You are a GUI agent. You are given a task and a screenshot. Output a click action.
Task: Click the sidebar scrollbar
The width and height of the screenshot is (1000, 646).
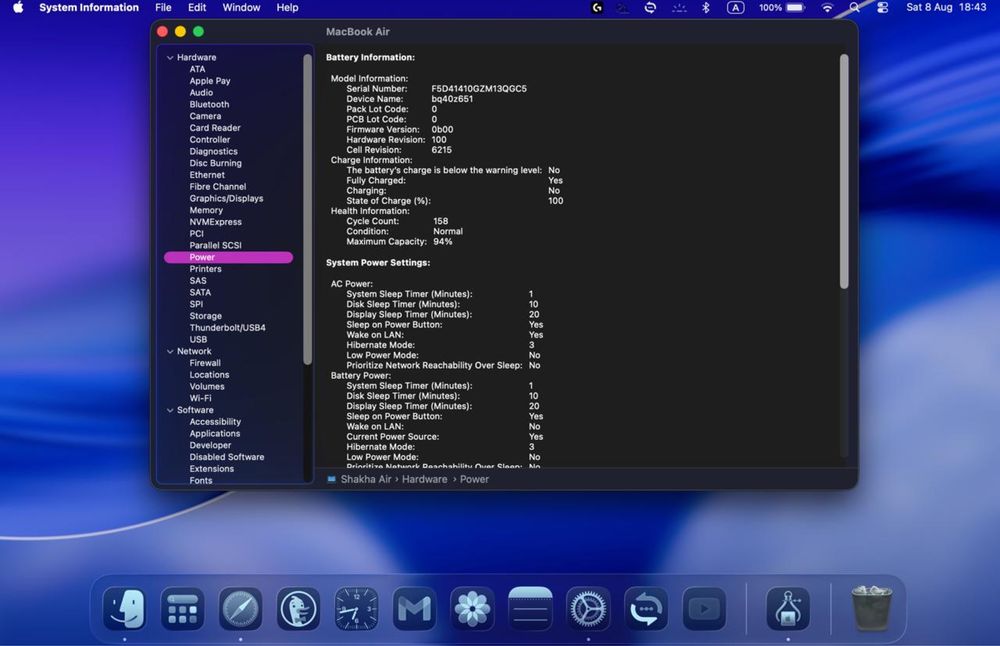click(307, 209)
